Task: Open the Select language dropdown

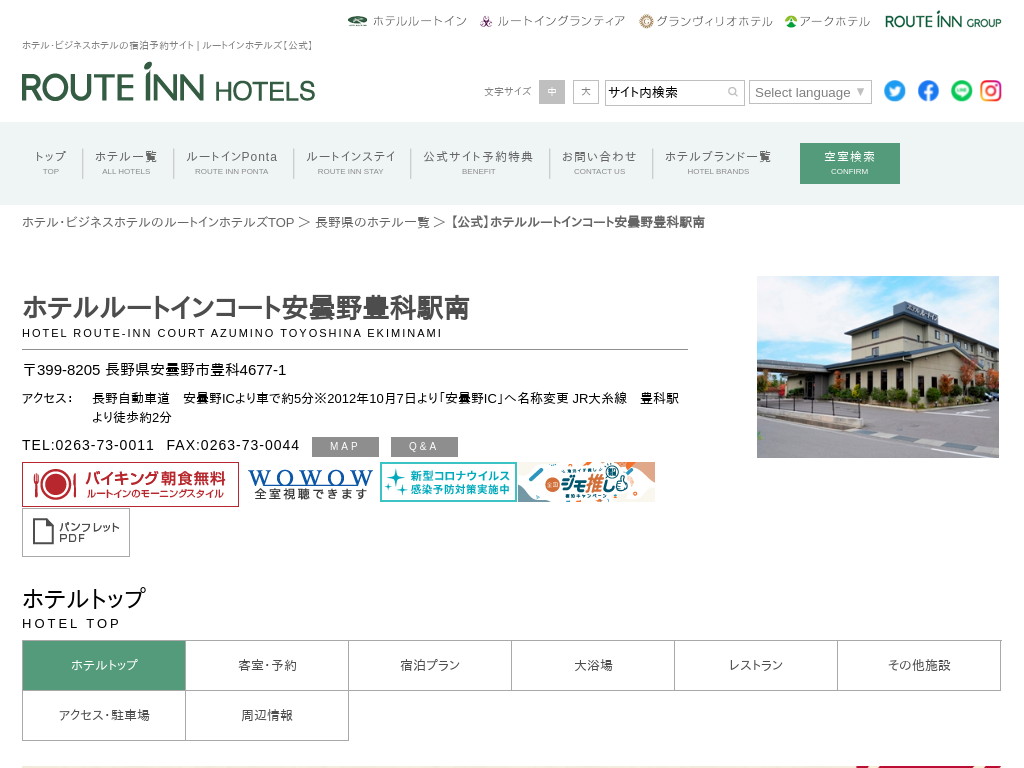Action: [810, 92]
